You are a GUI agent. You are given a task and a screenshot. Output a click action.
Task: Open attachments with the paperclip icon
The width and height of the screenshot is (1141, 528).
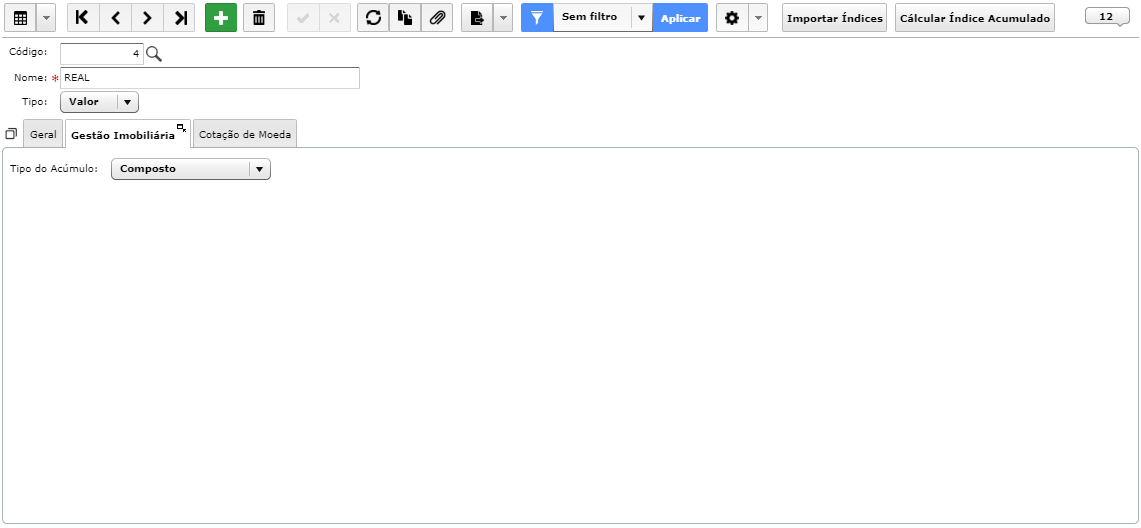(x=437, y=18)
